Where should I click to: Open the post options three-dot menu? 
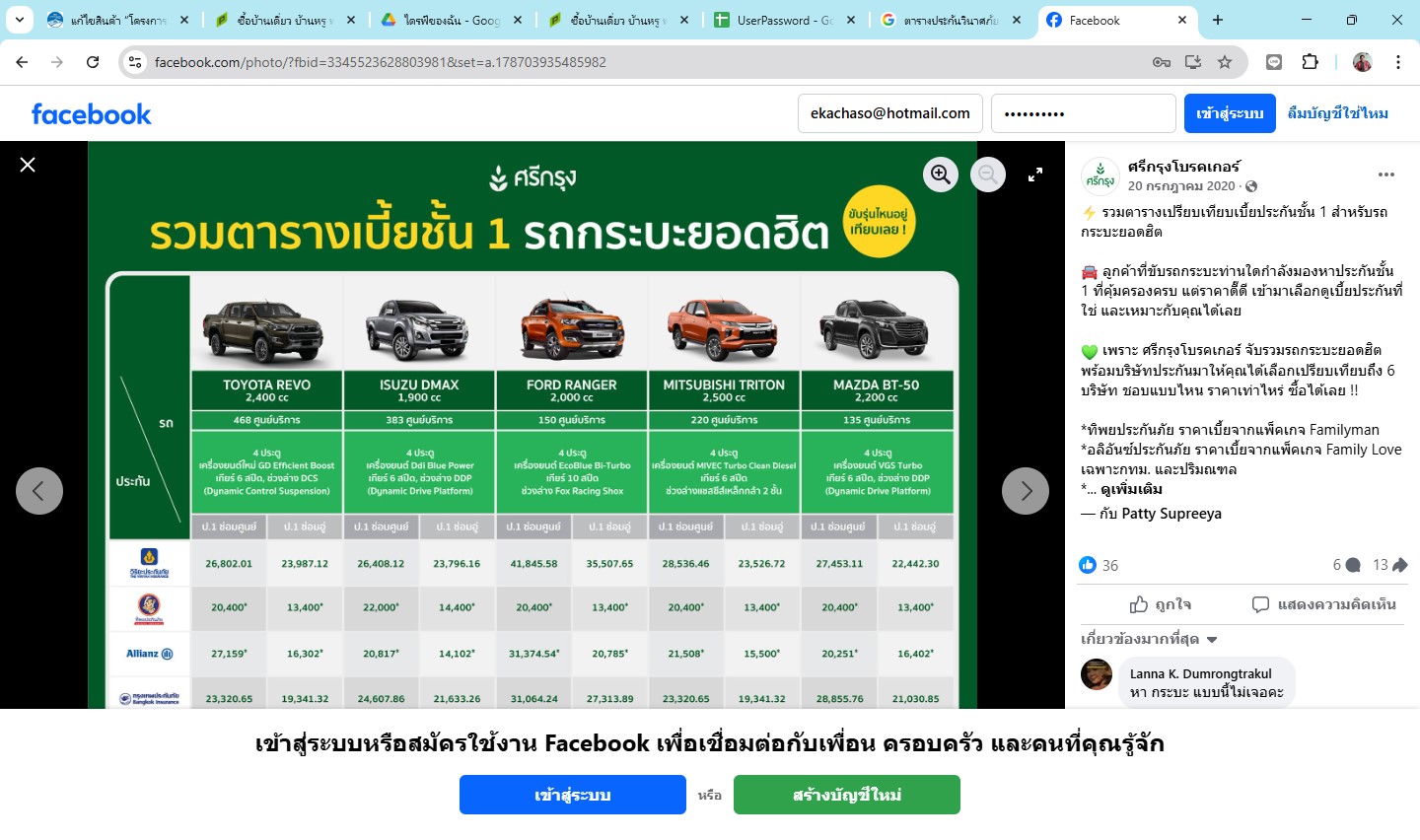point(1386,175)
